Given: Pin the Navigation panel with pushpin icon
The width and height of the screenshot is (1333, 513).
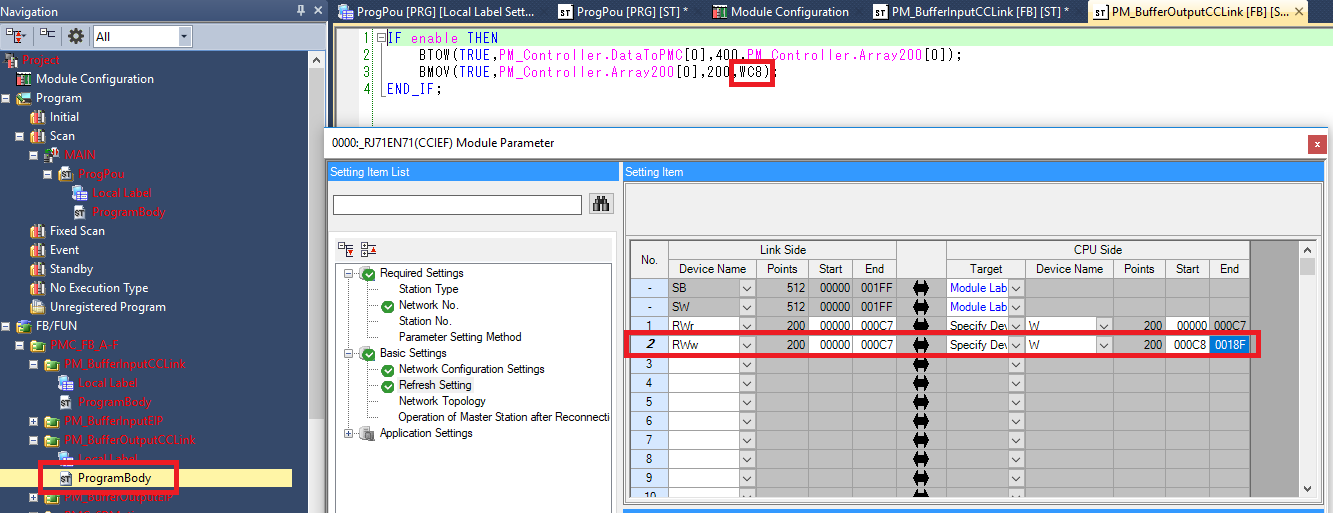Looking at the screenshot, I should pyautogui.click(x=301, y=11).
